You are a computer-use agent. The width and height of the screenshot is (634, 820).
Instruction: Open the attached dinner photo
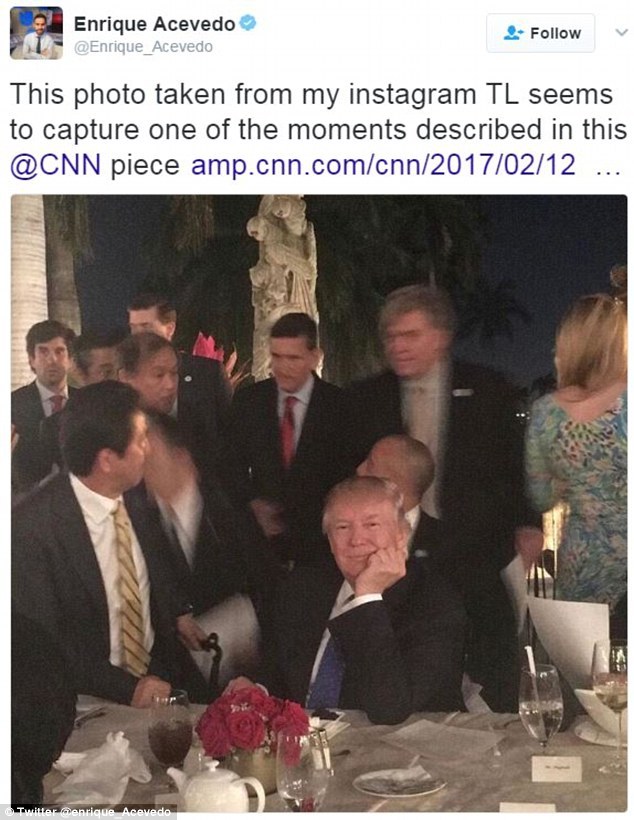coord(319,503)
